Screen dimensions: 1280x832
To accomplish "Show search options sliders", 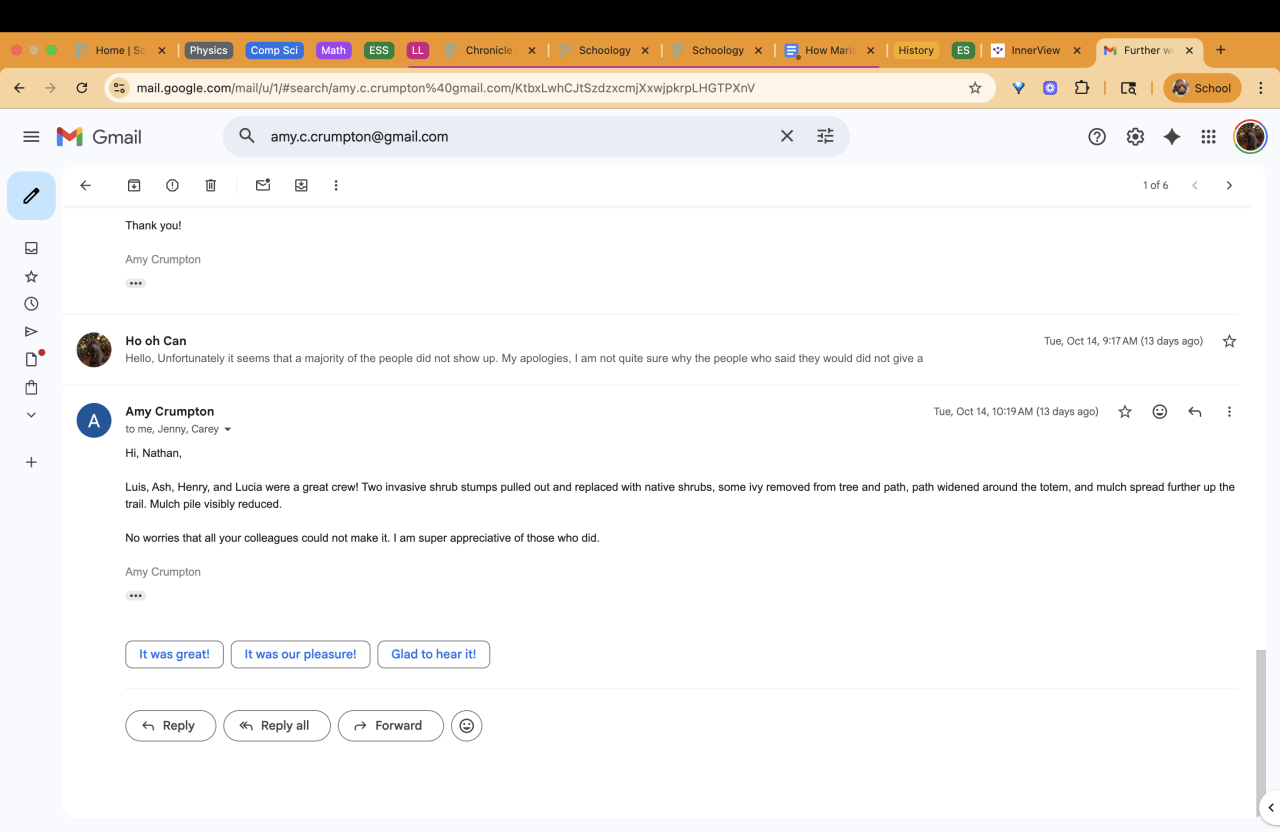I will click(x=825, y=136).
